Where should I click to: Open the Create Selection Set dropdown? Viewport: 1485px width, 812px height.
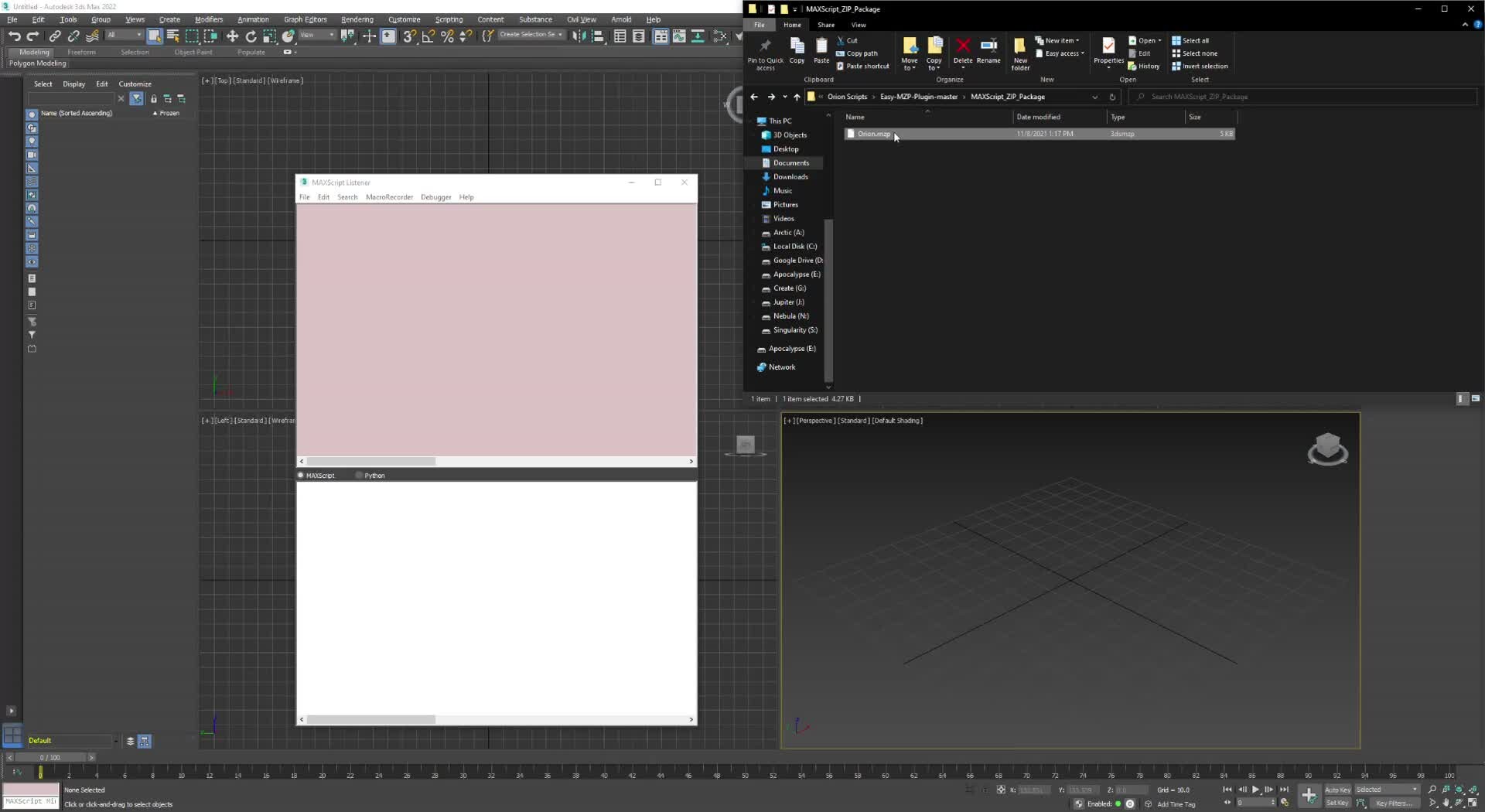560,35
